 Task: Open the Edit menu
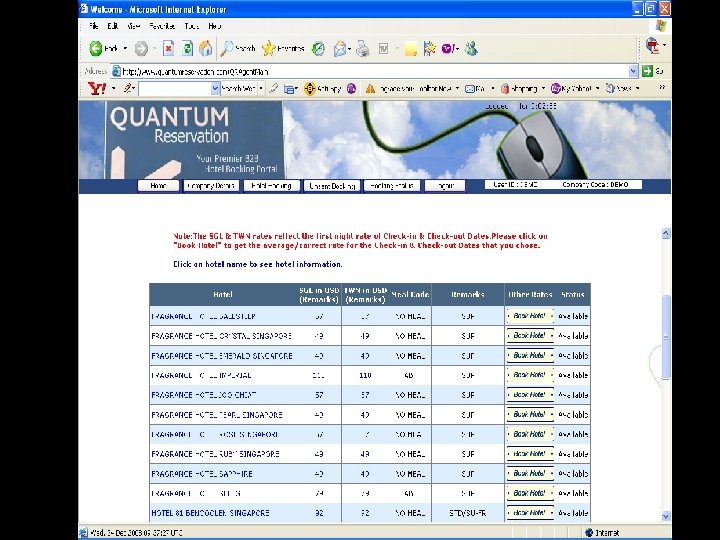(x=112, y=26)
